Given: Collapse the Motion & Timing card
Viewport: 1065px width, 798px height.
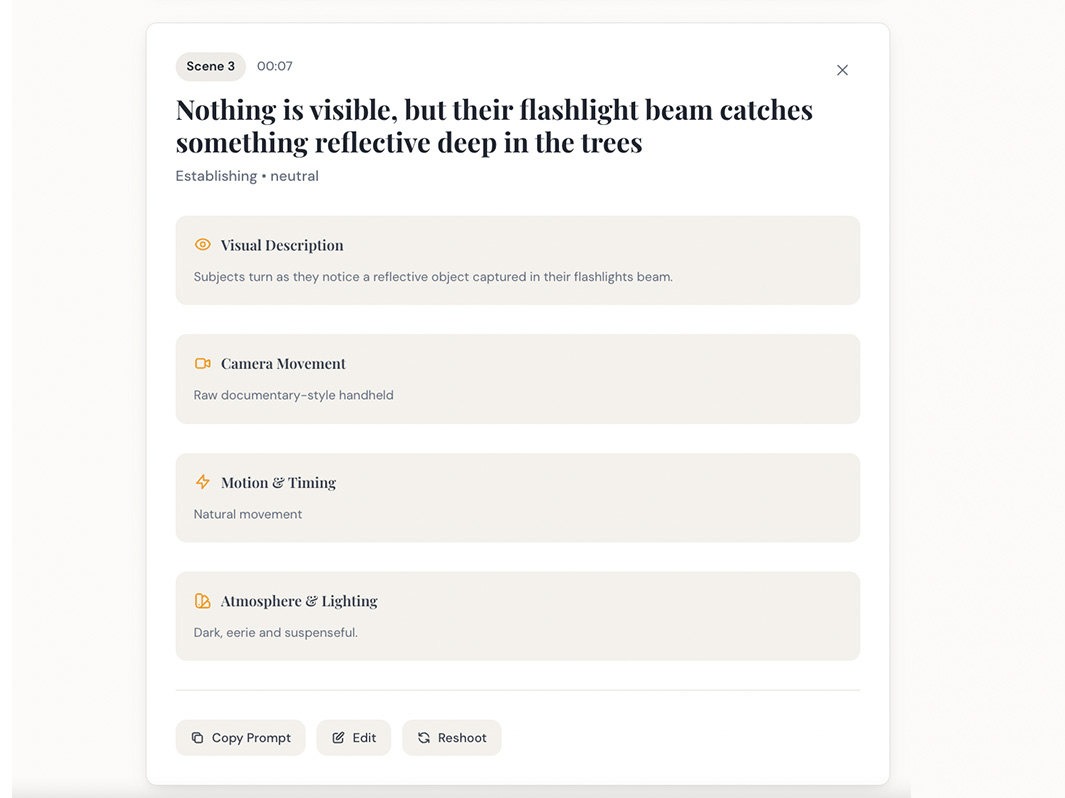Looking at the screenshot, I should (517, 497).
